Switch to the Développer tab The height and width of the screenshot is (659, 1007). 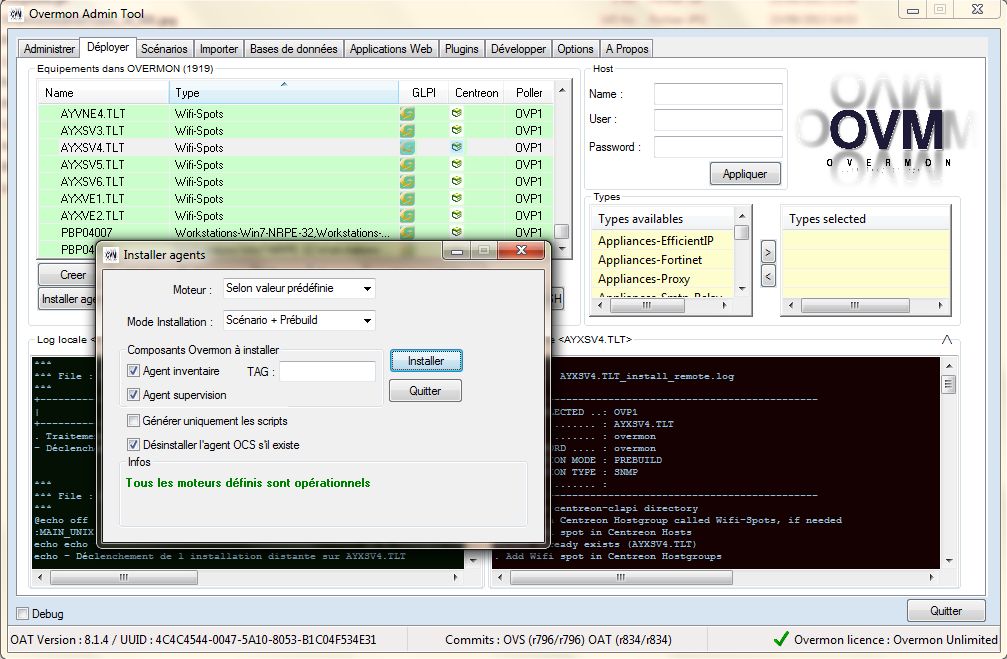pyautogui.click(x=518, y=49)
